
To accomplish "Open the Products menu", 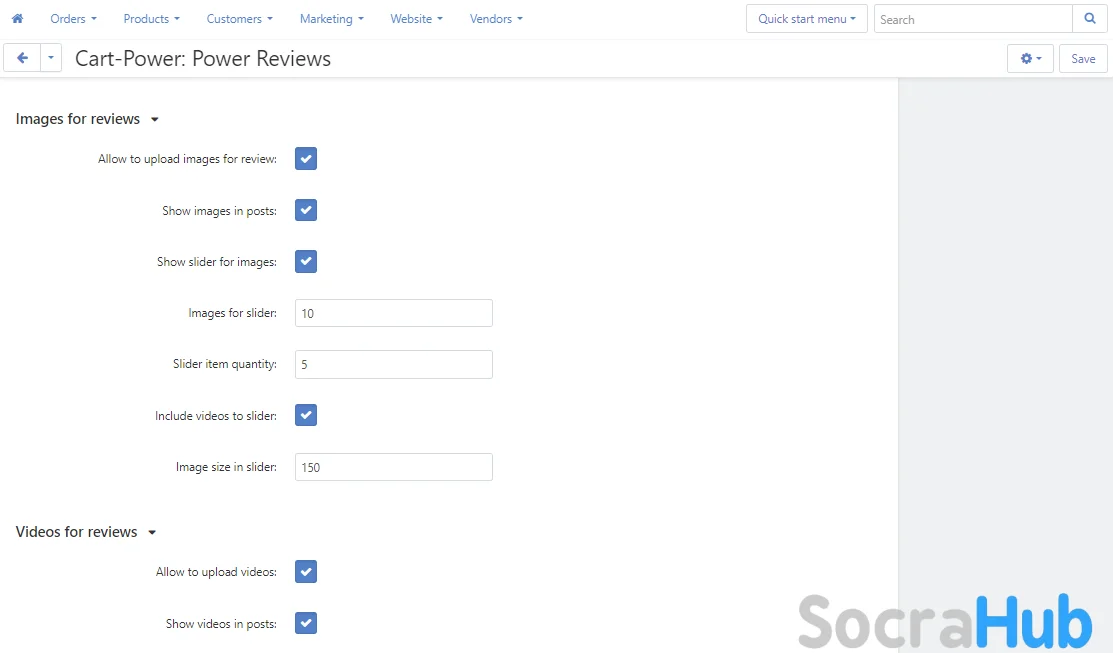I will [151, 19].
